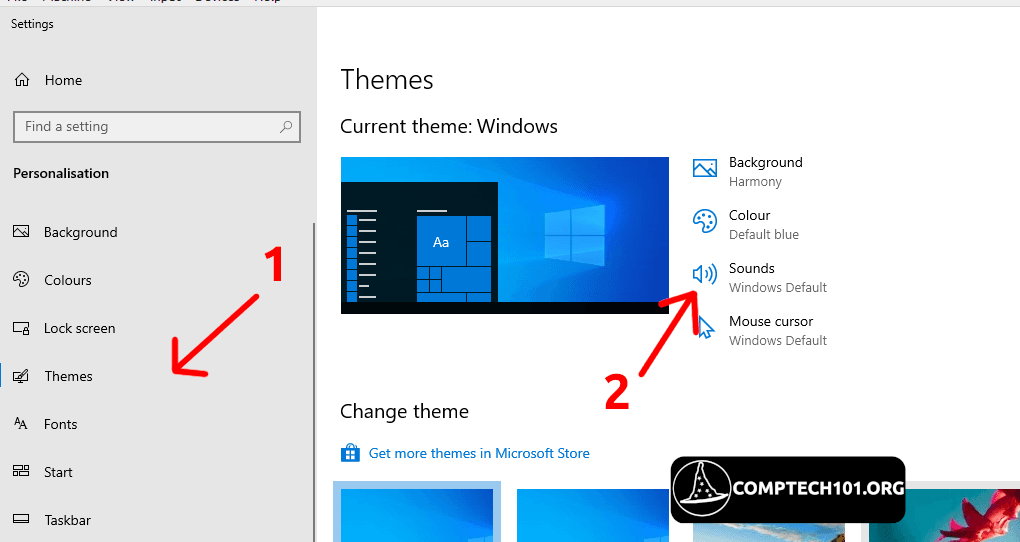Viewport: 1020px width, 542px height.
Task: Open the Start settings in the sidebar
Action: pyautogui.click(x=43, y=472)
